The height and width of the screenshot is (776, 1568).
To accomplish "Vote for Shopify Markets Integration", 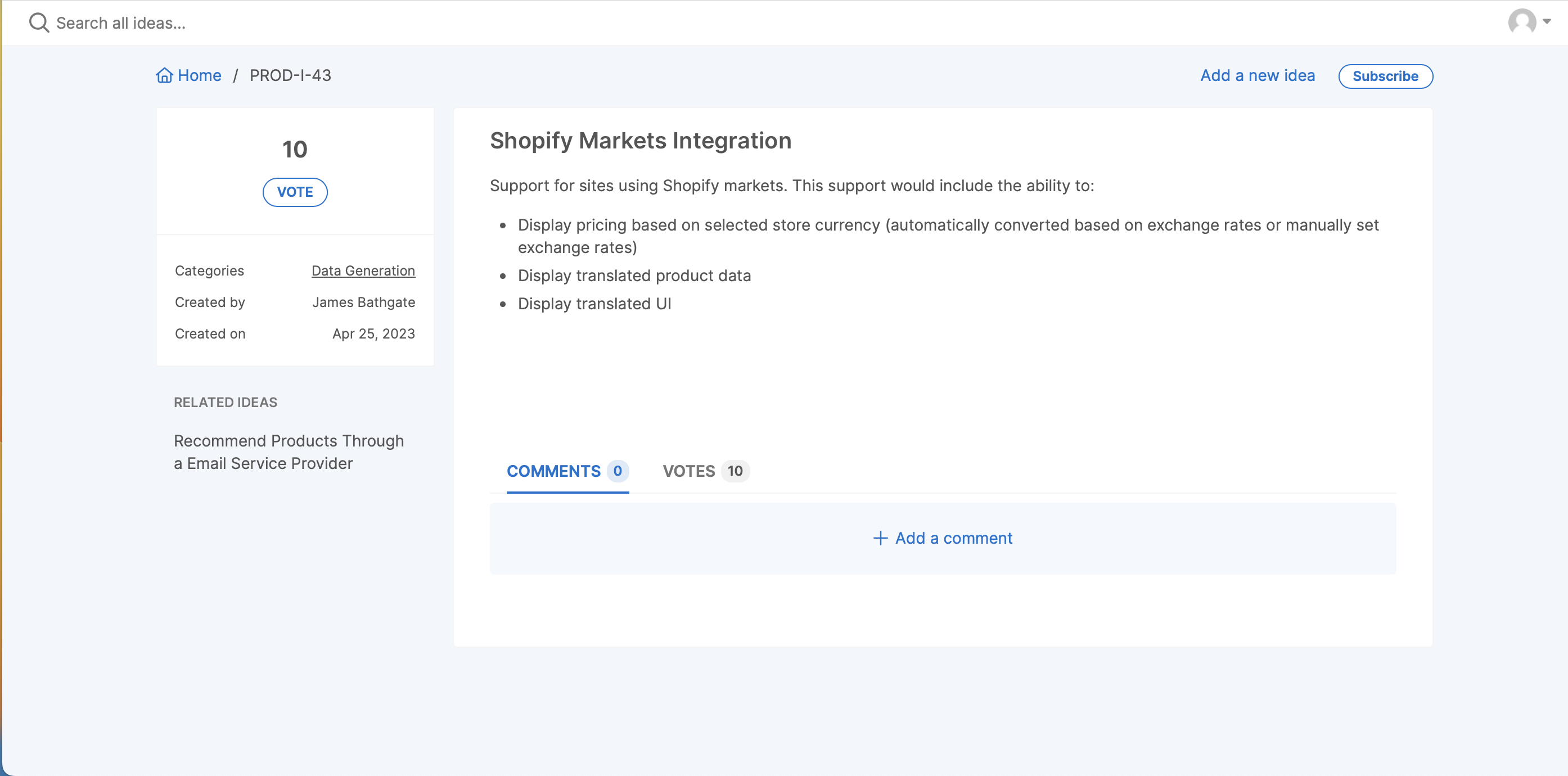I will (x=295, y=192).
